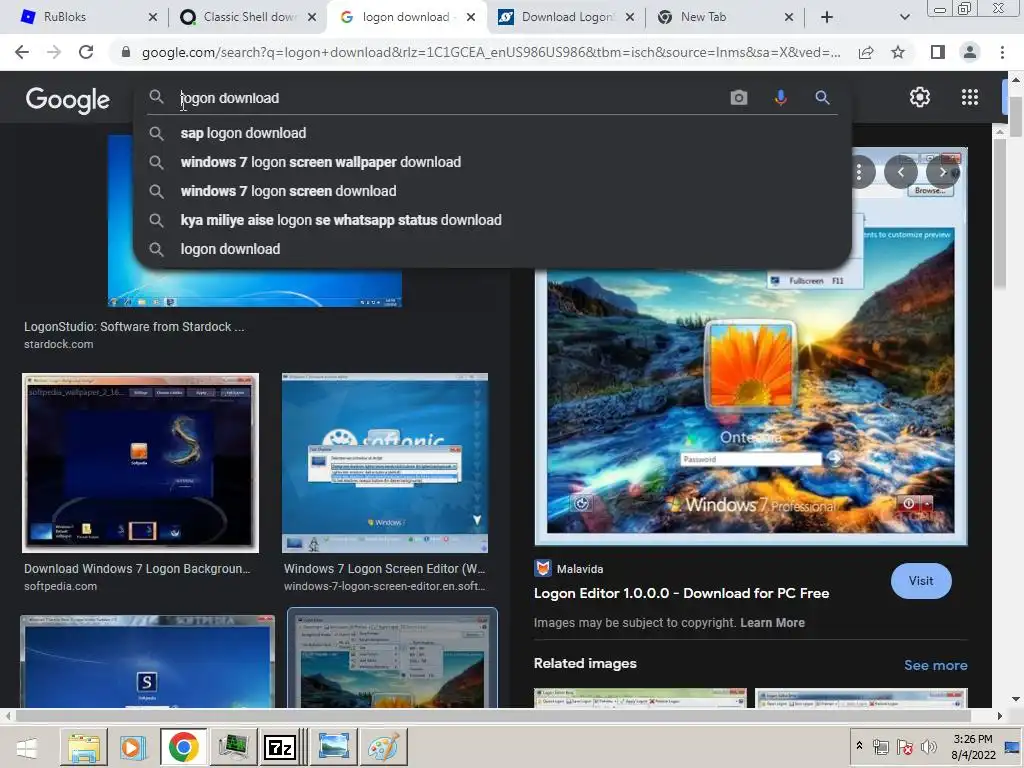The image size is (1024, 768).
Task: Show next image in preview panel
Action: [x=942, y=172]
